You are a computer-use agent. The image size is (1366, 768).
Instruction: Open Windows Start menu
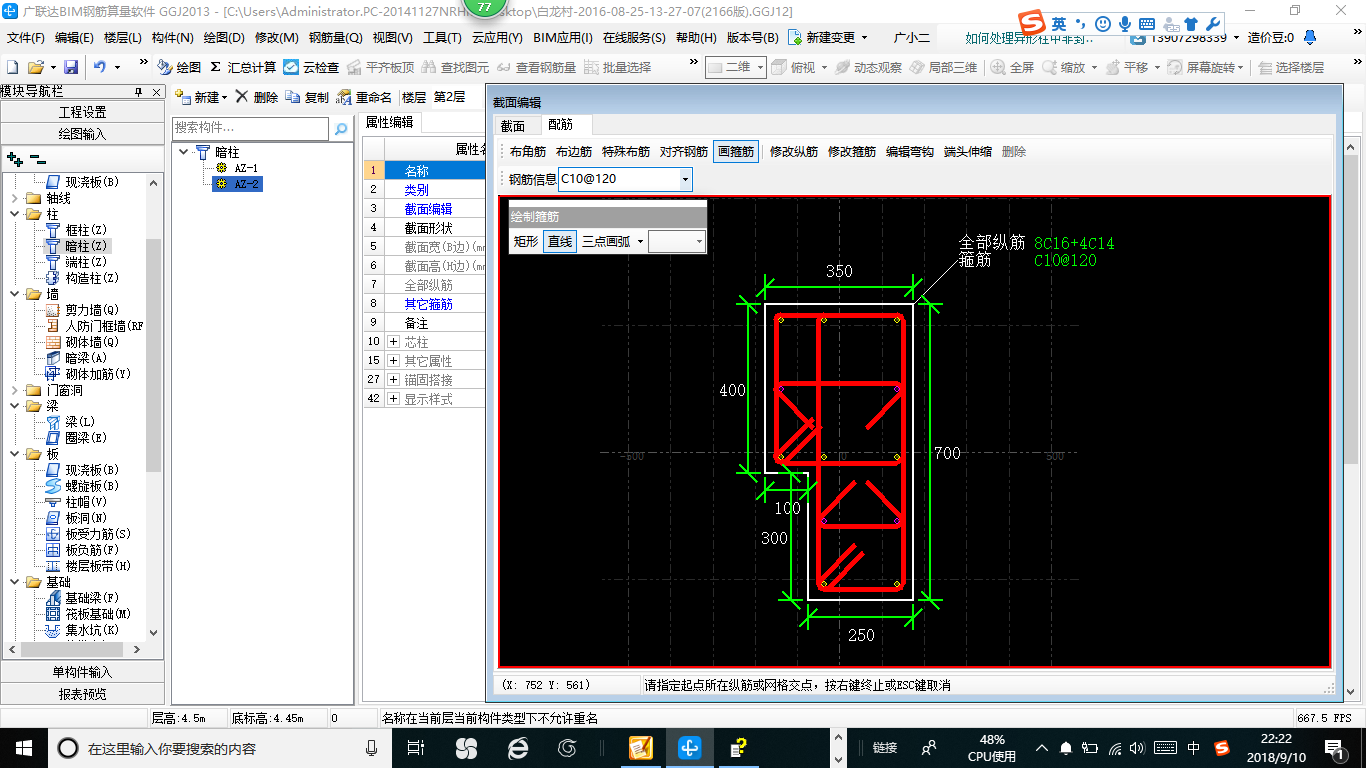(23, 748)
